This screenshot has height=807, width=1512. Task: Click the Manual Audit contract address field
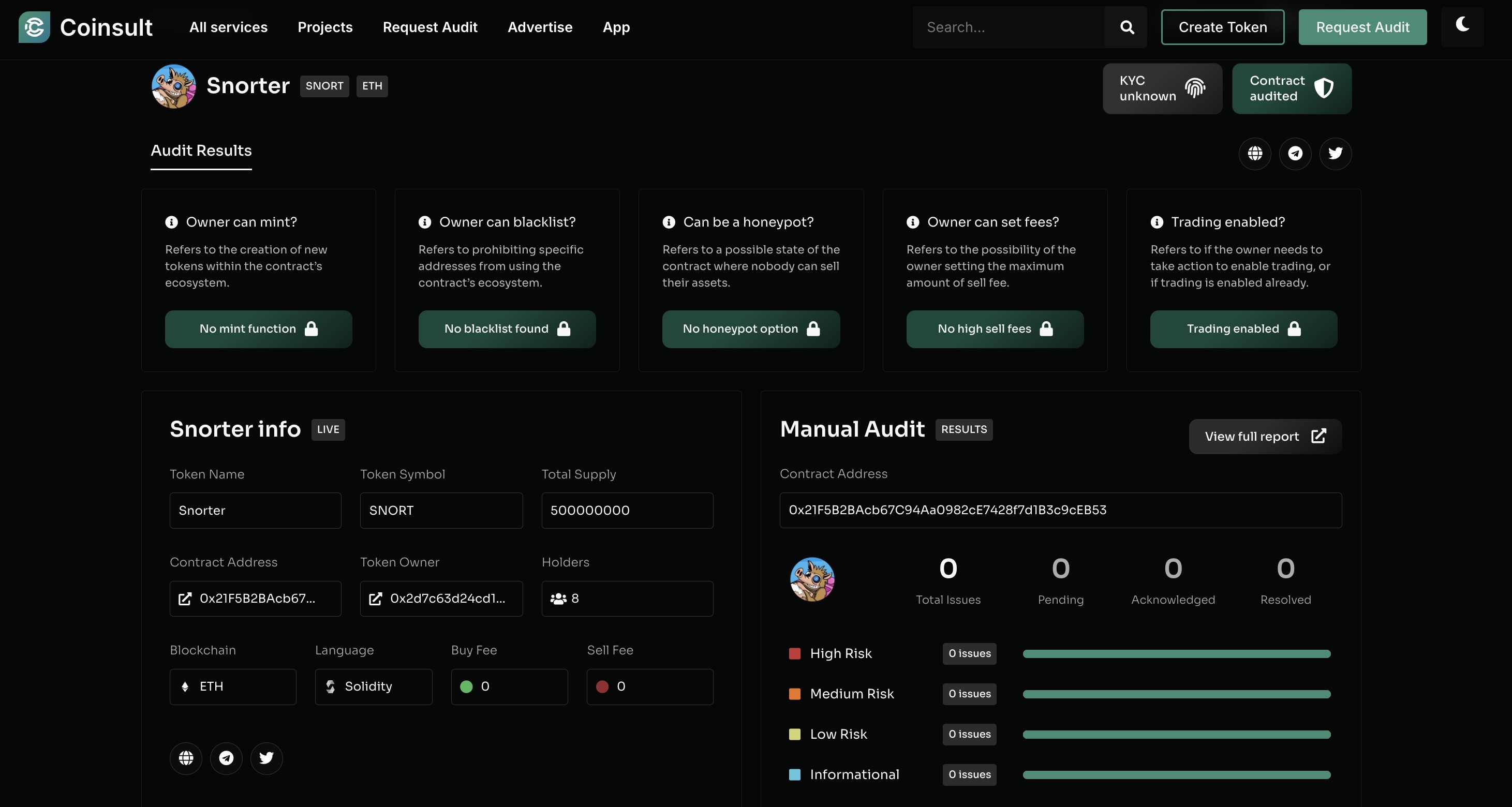tap(1061, 510)
